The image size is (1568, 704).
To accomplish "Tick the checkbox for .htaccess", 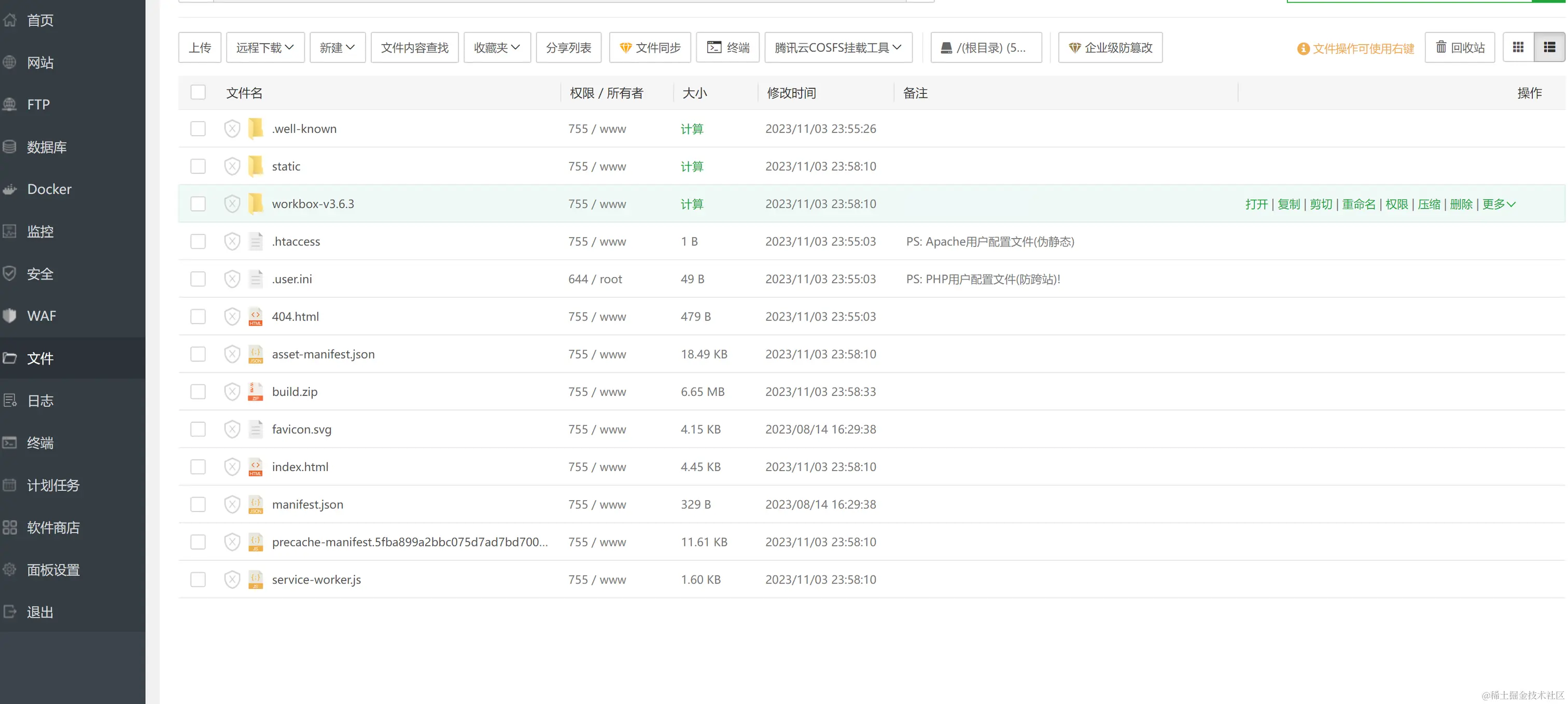I will [x=198, y=242].
